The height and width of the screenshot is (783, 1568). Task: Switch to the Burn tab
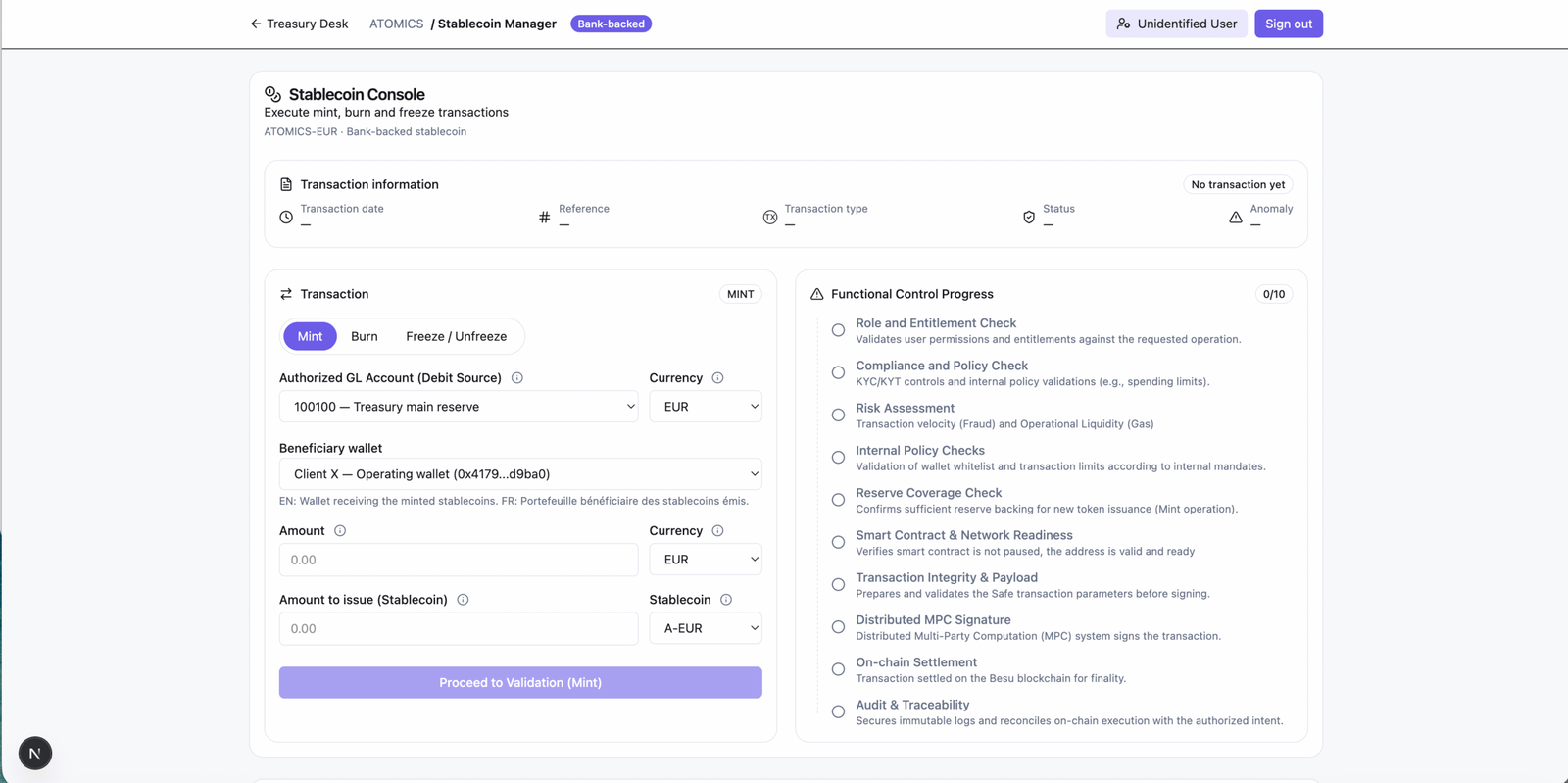[365, 336]
